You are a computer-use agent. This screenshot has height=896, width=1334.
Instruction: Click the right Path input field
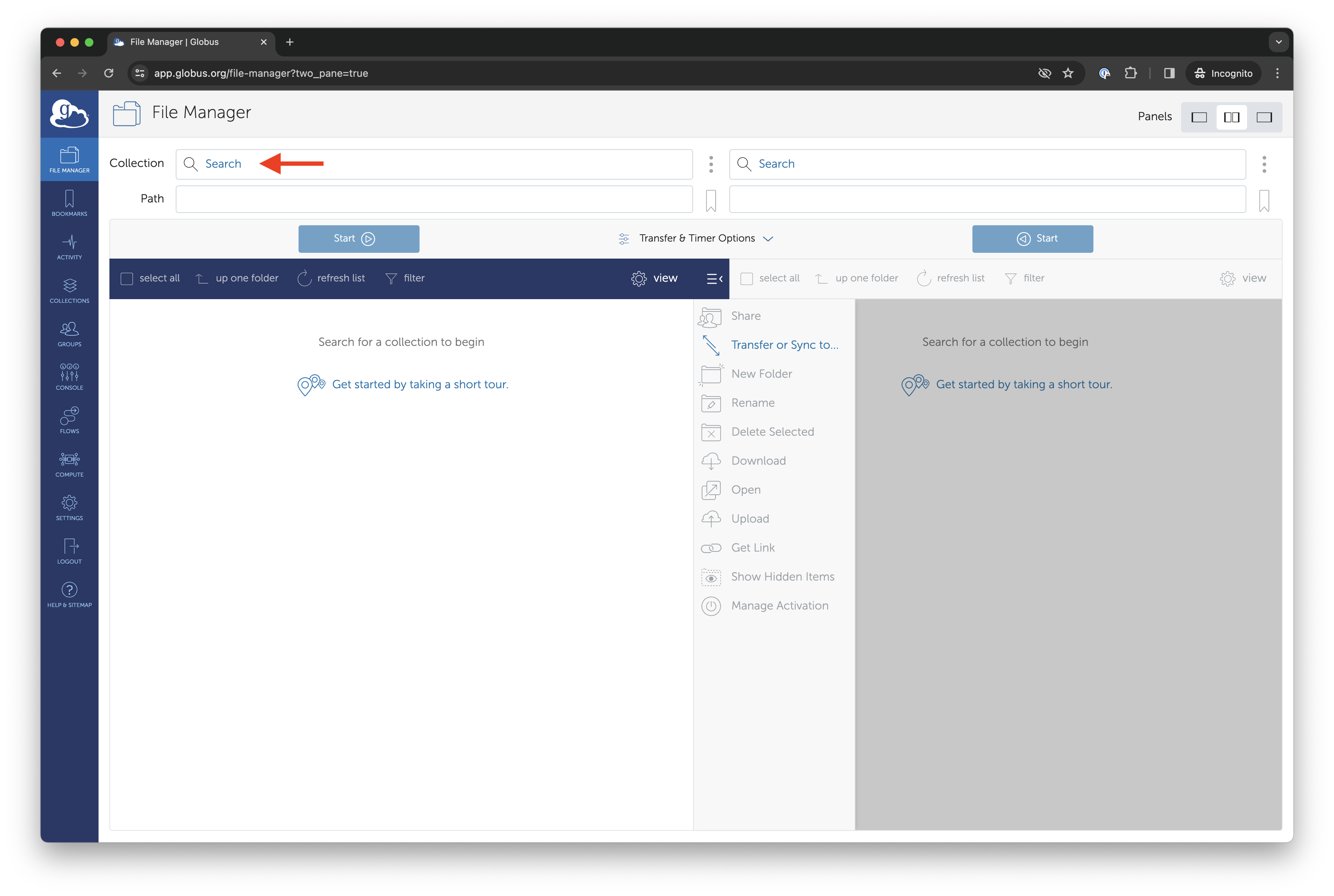pyautogui.click(x=987, y=199)
